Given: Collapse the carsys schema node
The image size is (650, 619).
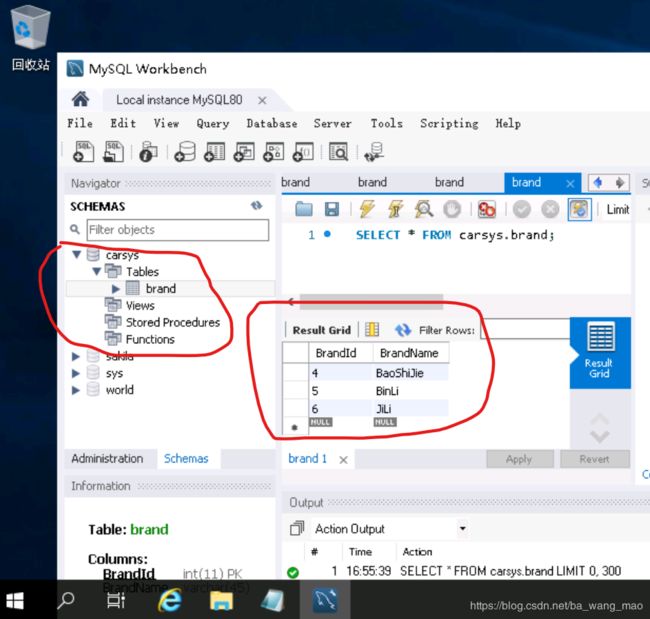Looking at the screenshot, I should point(77,255).
